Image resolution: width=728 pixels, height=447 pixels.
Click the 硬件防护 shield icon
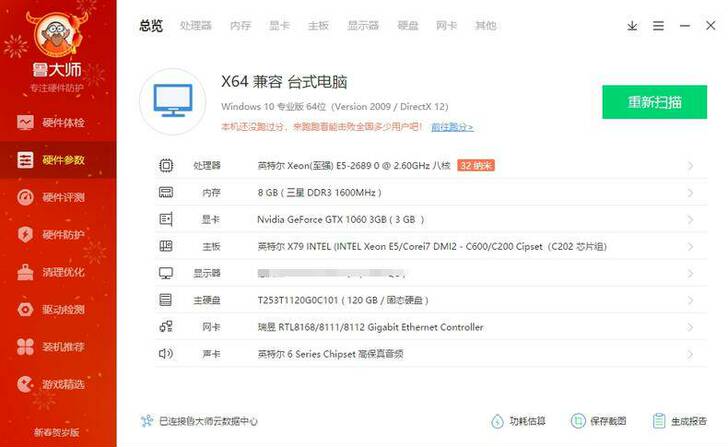tap(25, 234)
